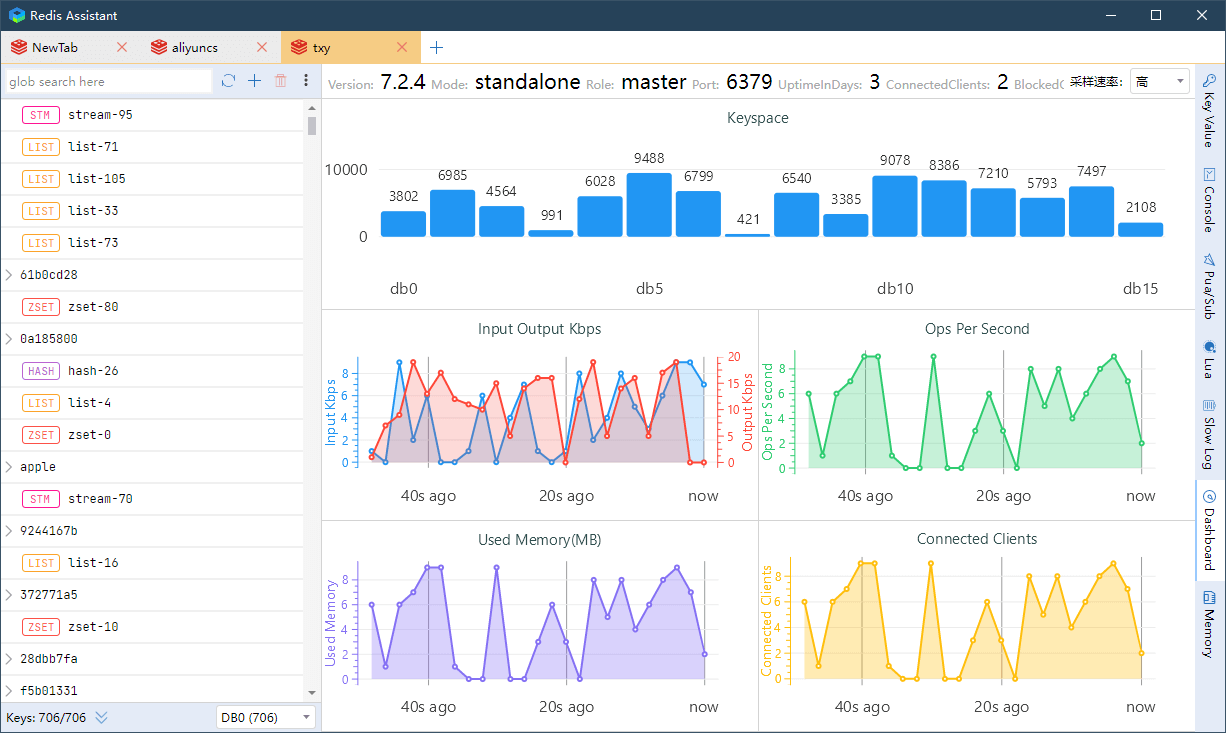Open the DB0 (706) database dropdown

tap(265, 717)
